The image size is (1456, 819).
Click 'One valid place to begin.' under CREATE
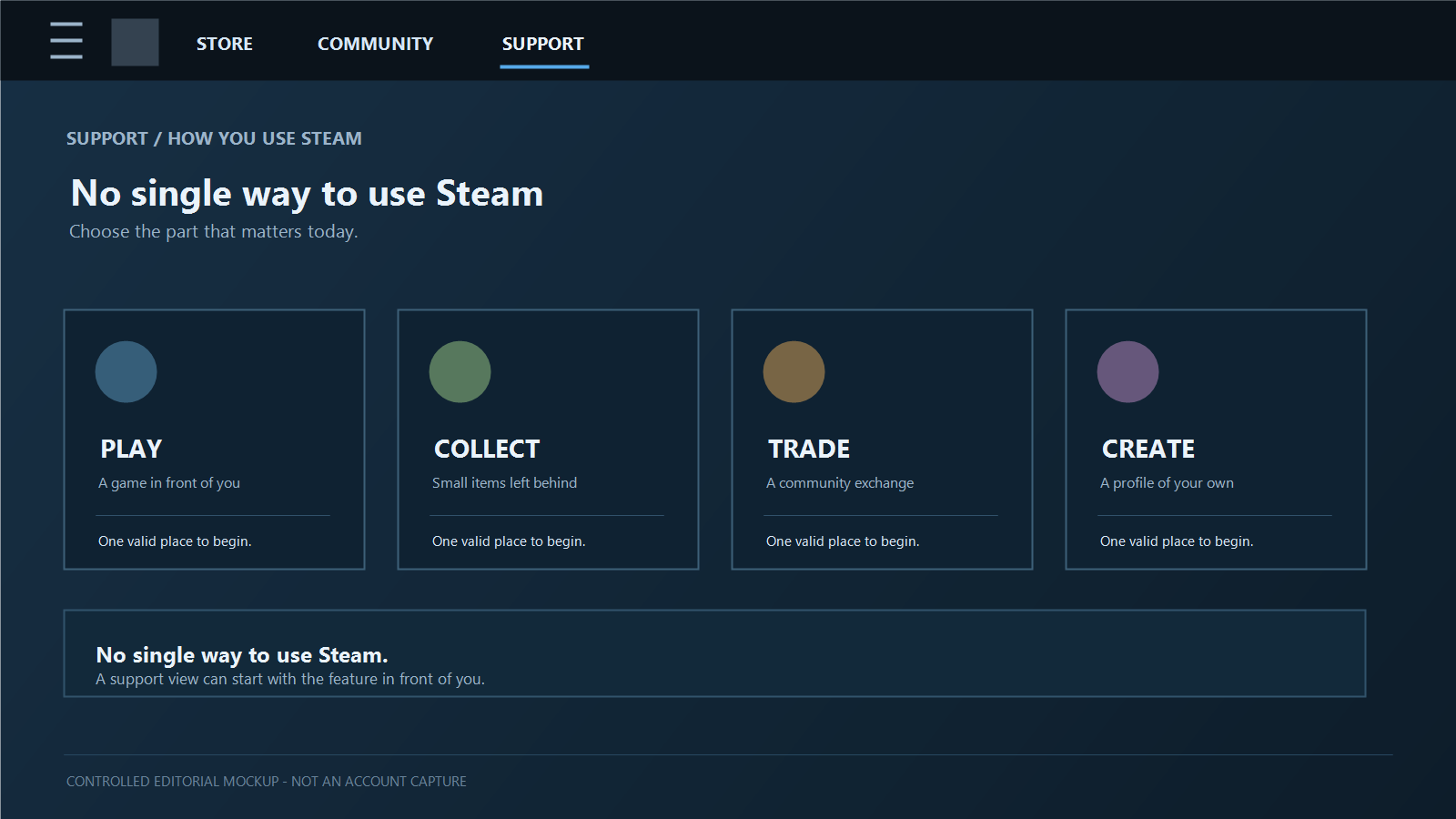click(1177, 541)
